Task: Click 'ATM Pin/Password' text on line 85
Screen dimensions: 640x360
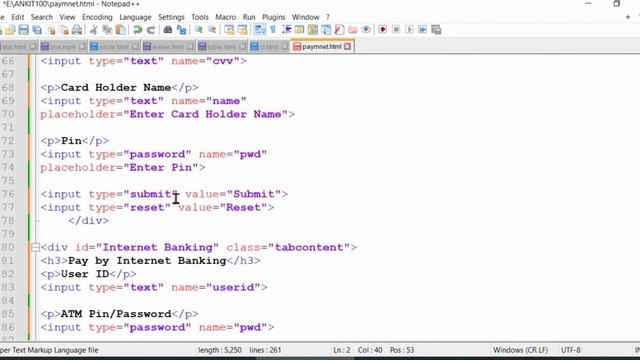Action: pos(116,314)
